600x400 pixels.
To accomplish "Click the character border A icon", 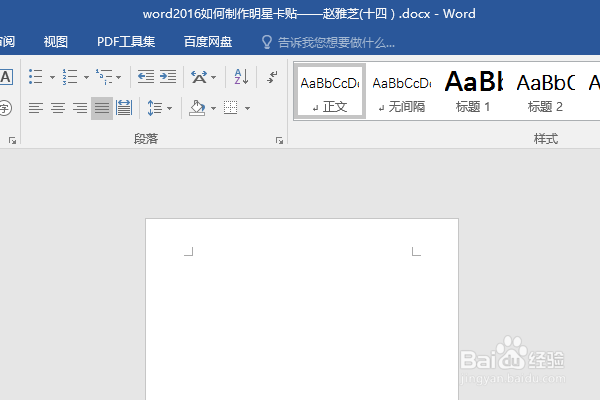I will pyautogui.click(x=6, y=77).
